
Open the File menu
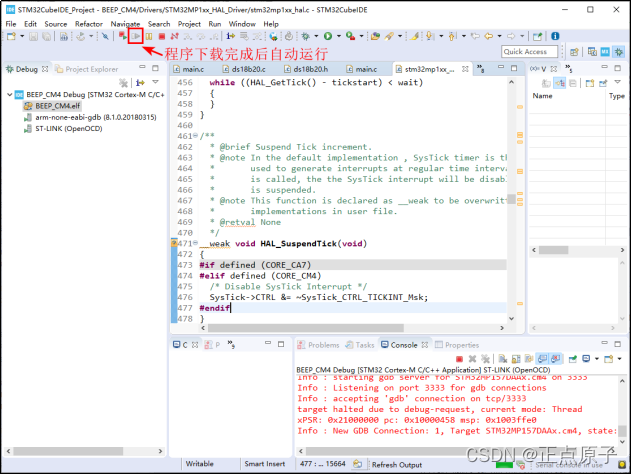tap(11, 24)
